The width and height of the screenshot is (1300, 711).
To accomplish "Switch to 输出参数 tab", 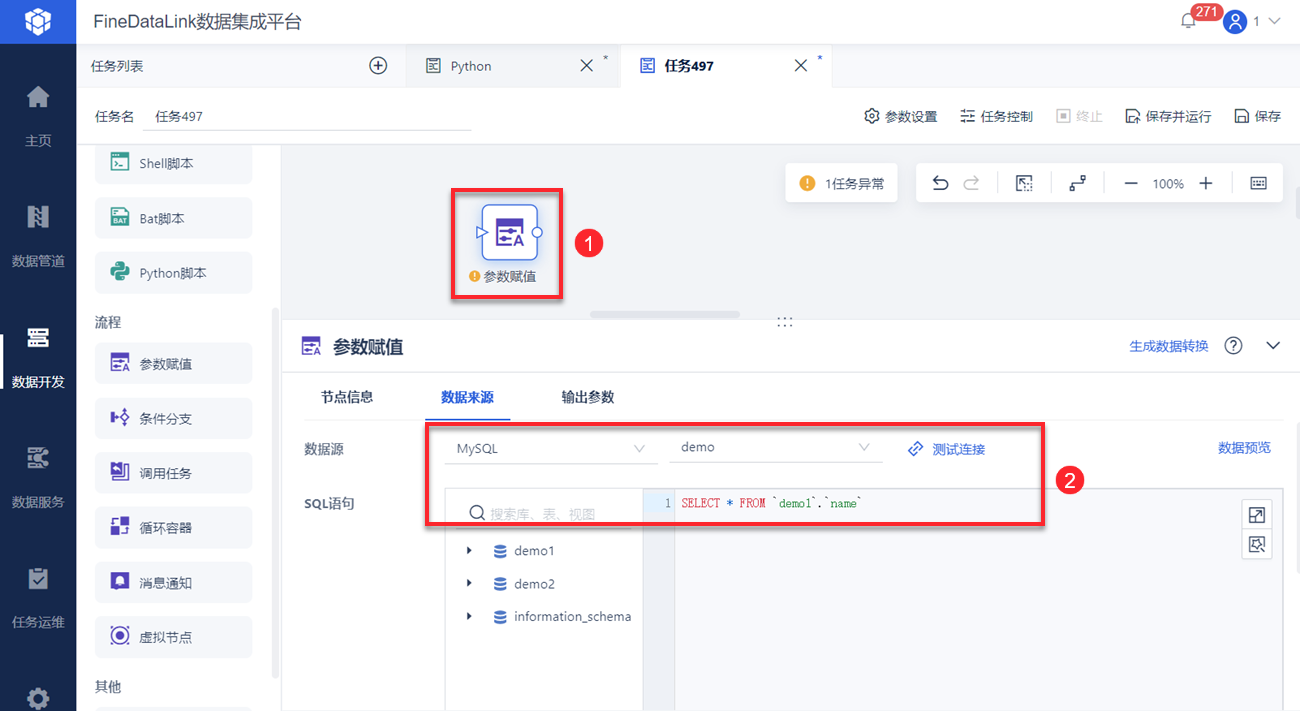I will pyautogui.click(x=588, y=397).
